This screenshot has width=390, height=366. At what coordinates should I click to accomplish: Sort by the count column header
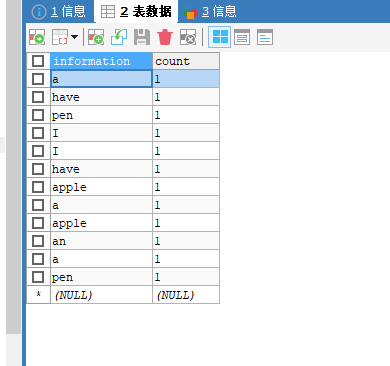(x=186, y=61)
